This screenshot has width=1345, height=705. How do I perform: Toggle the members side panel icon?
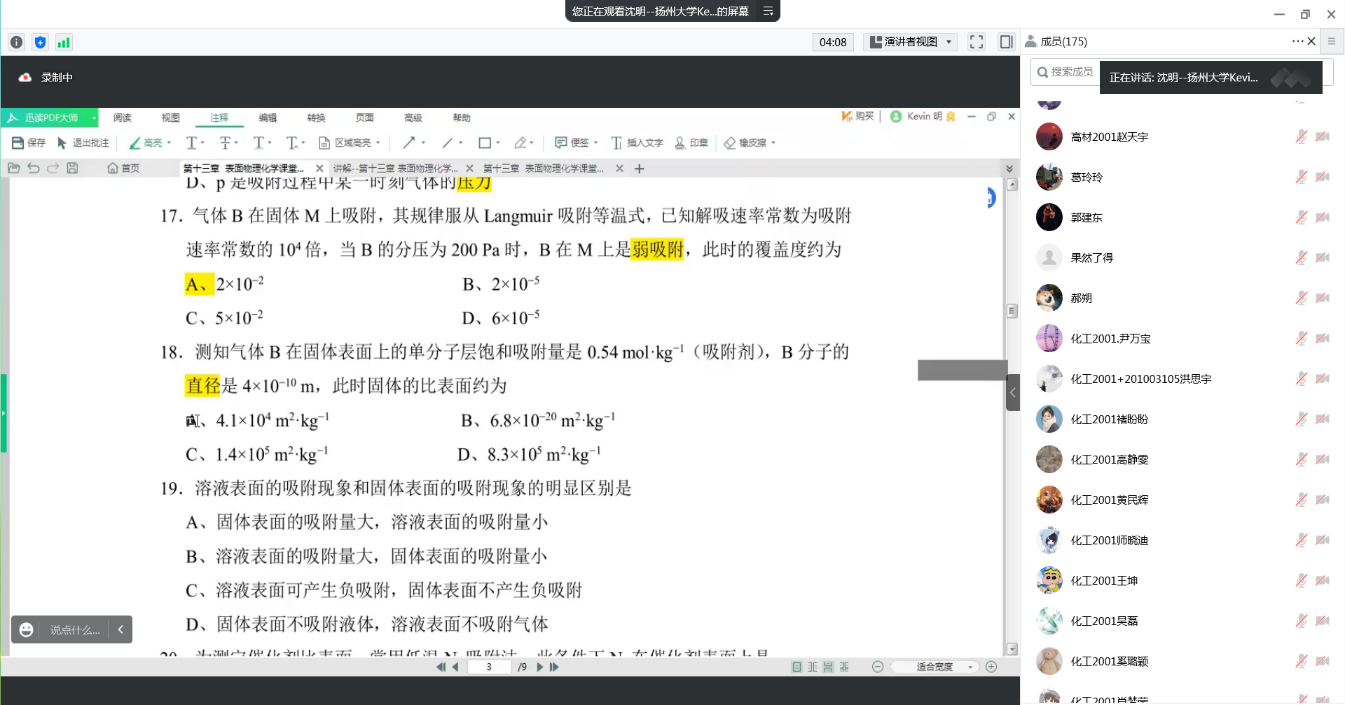(1006, 42)
